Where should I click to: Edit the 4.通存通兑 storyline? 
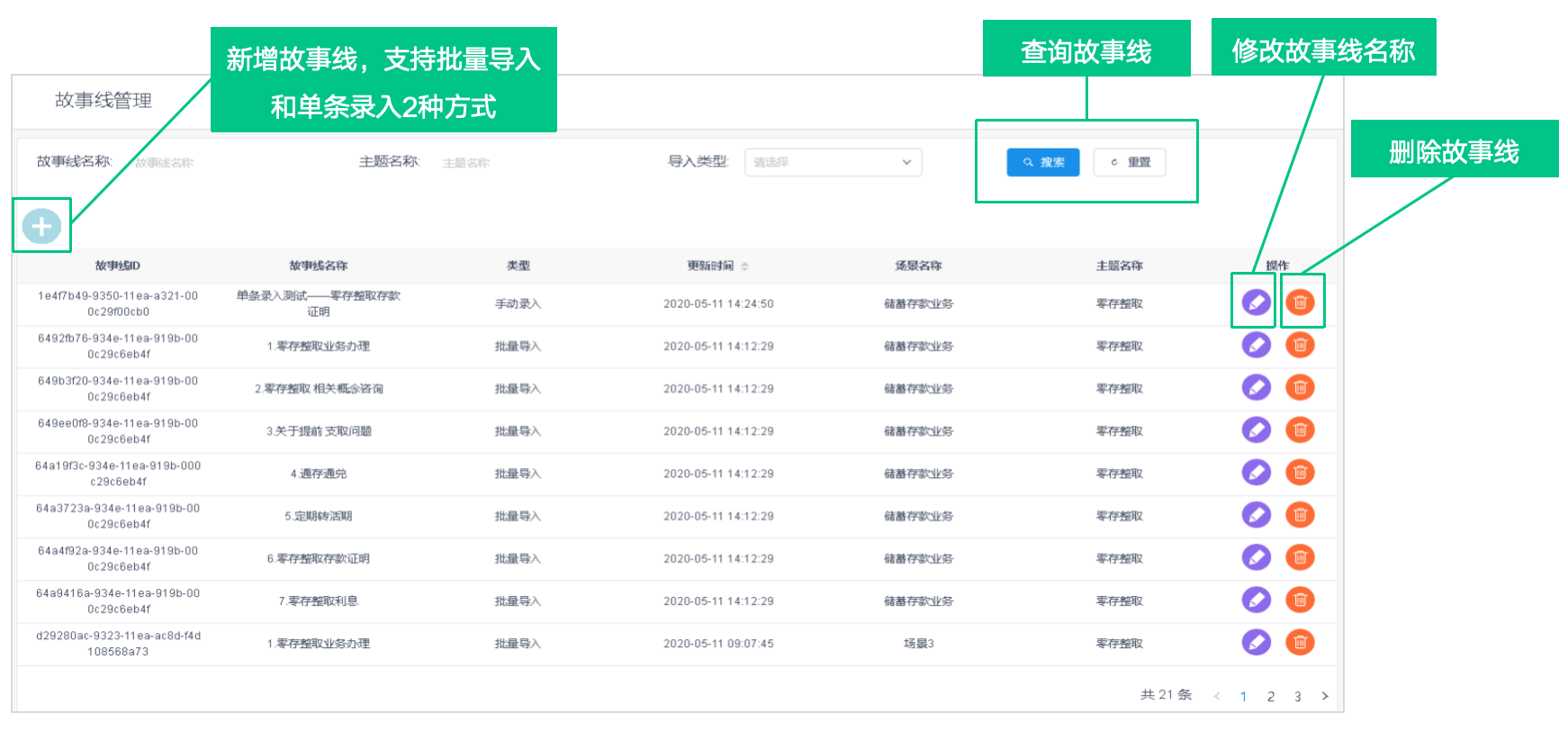[1256, 472]
